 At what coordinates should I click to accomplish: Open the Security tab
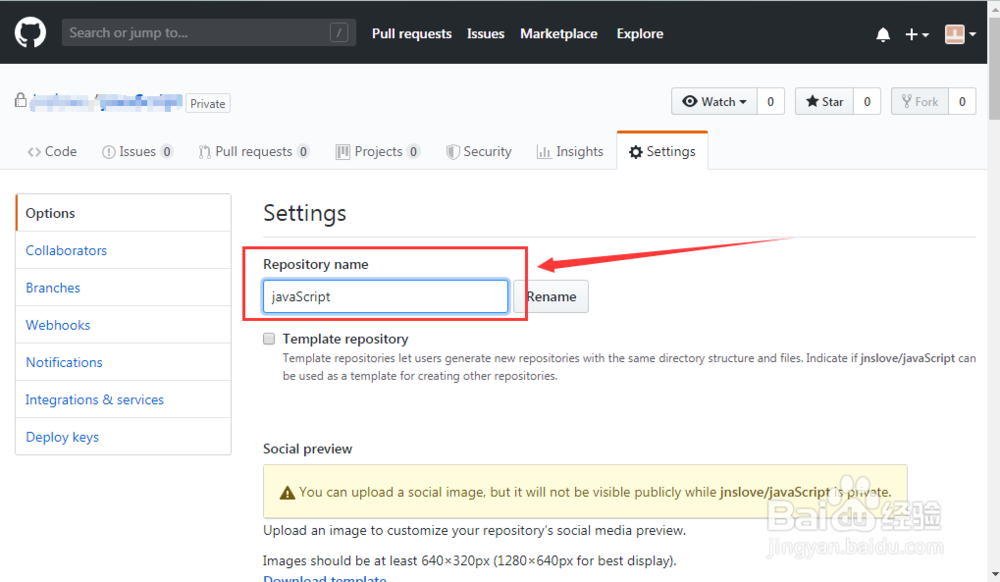coord(478,152)
